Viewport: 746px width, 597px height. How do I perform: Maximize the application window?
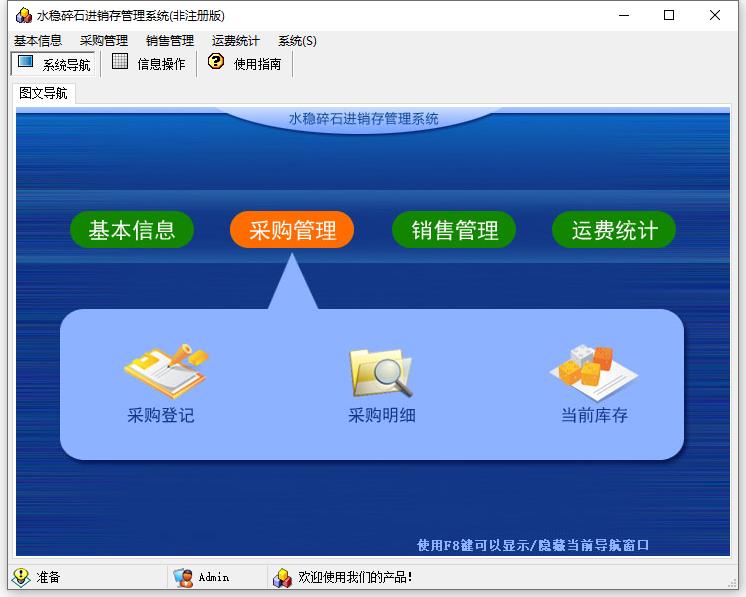click(669, 15)
